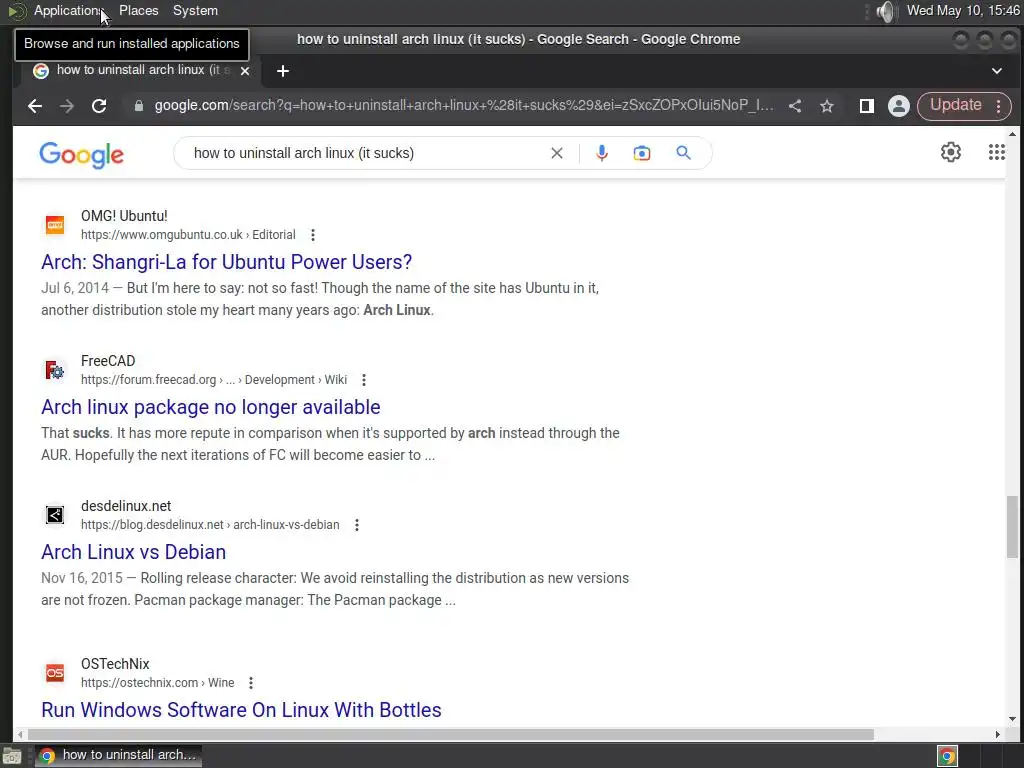1024x768 pixels.
Task: Open Chrome's Update menu button
Action: tap(964, 106)
